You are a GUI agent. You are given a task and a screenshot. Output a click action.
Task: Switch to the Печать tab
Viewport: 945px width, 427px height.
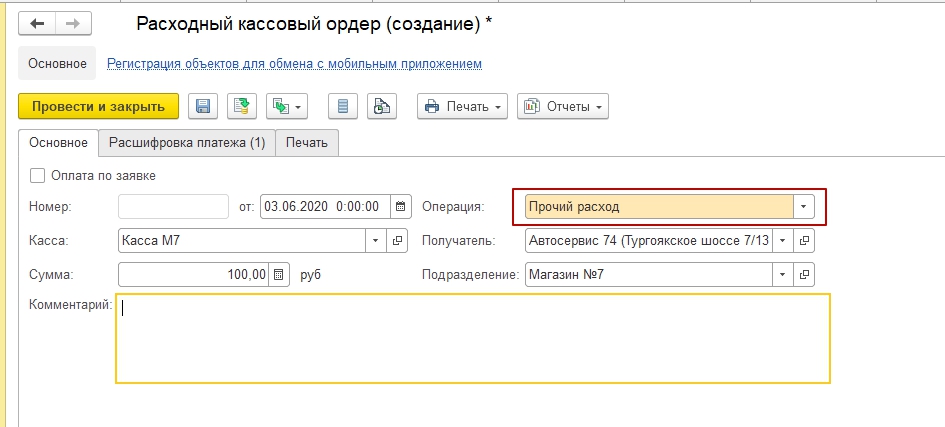307,143
